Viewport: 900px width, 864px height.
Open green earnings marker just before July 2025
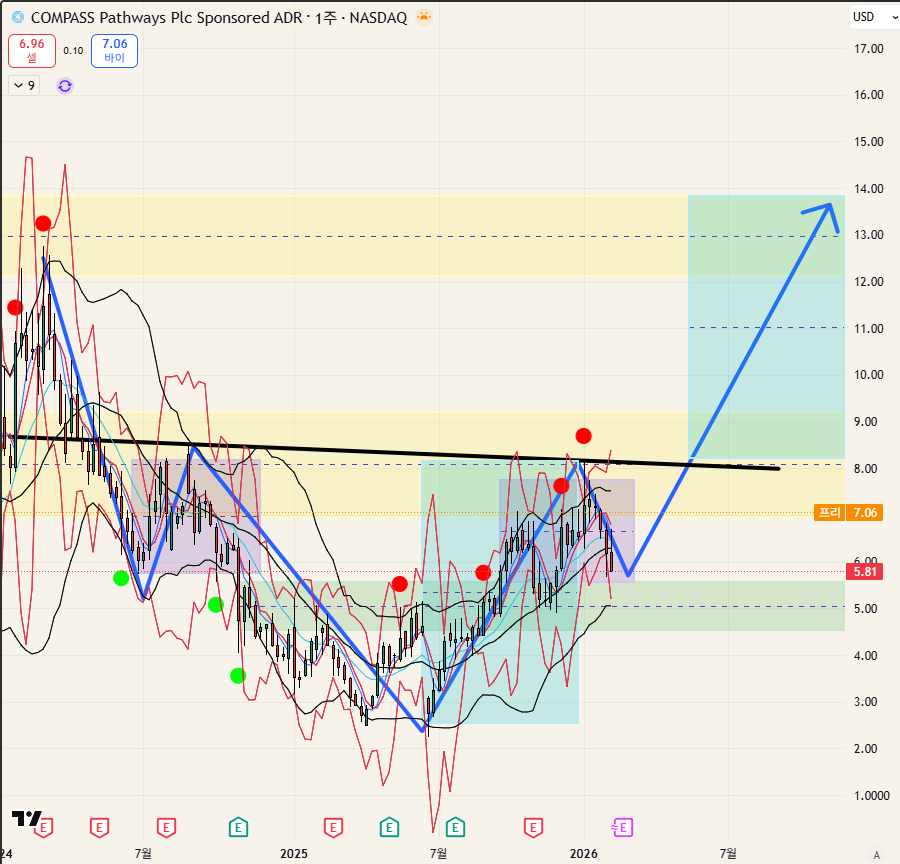(x=389, y=828)
